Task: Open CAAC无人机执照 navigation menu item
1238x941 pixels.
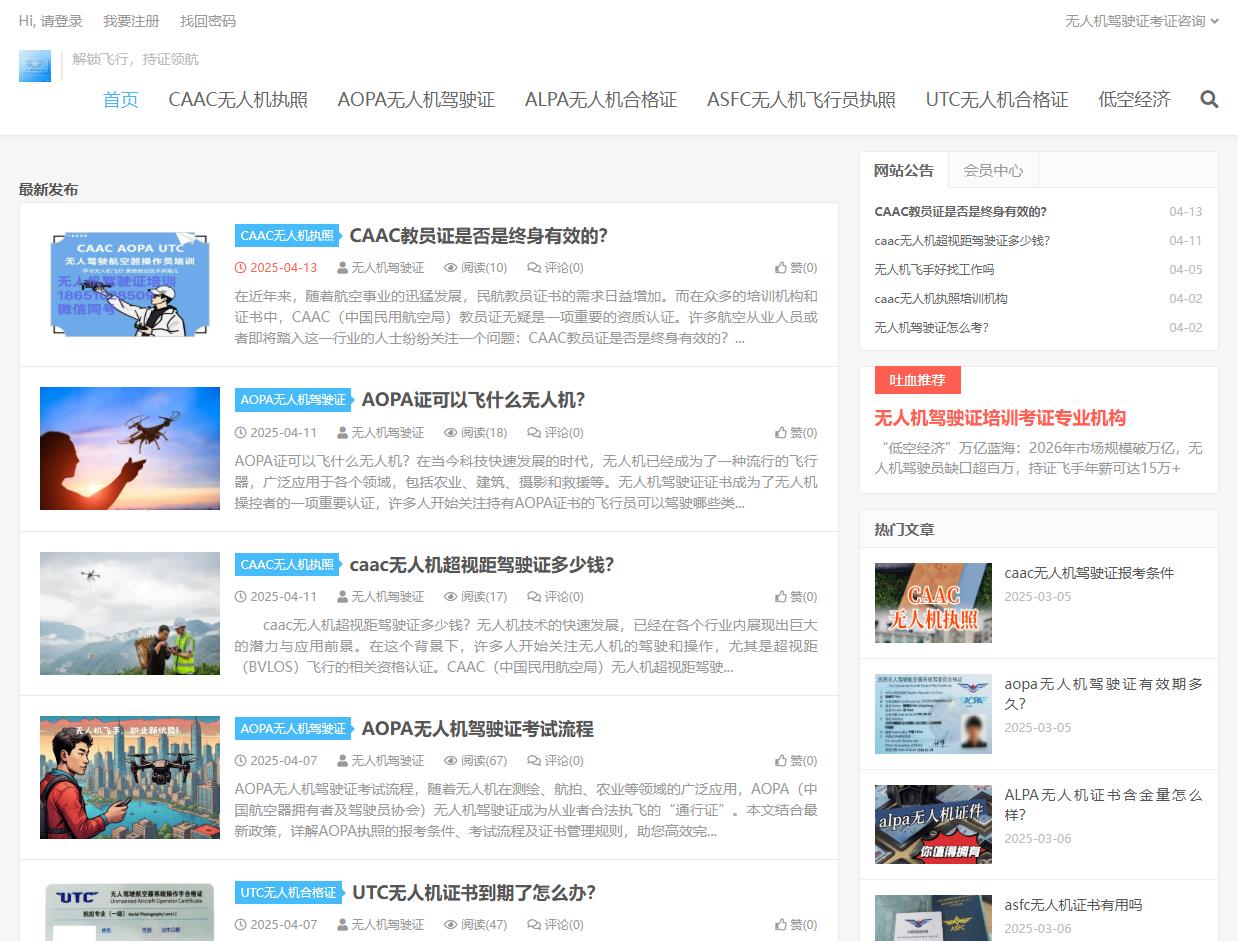Action: click(238, 99)
